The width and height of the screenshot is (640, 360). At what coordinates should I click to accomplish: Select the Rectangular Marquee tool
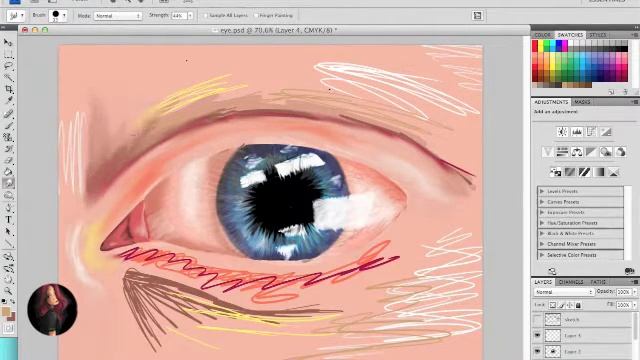tap(8, 54)
